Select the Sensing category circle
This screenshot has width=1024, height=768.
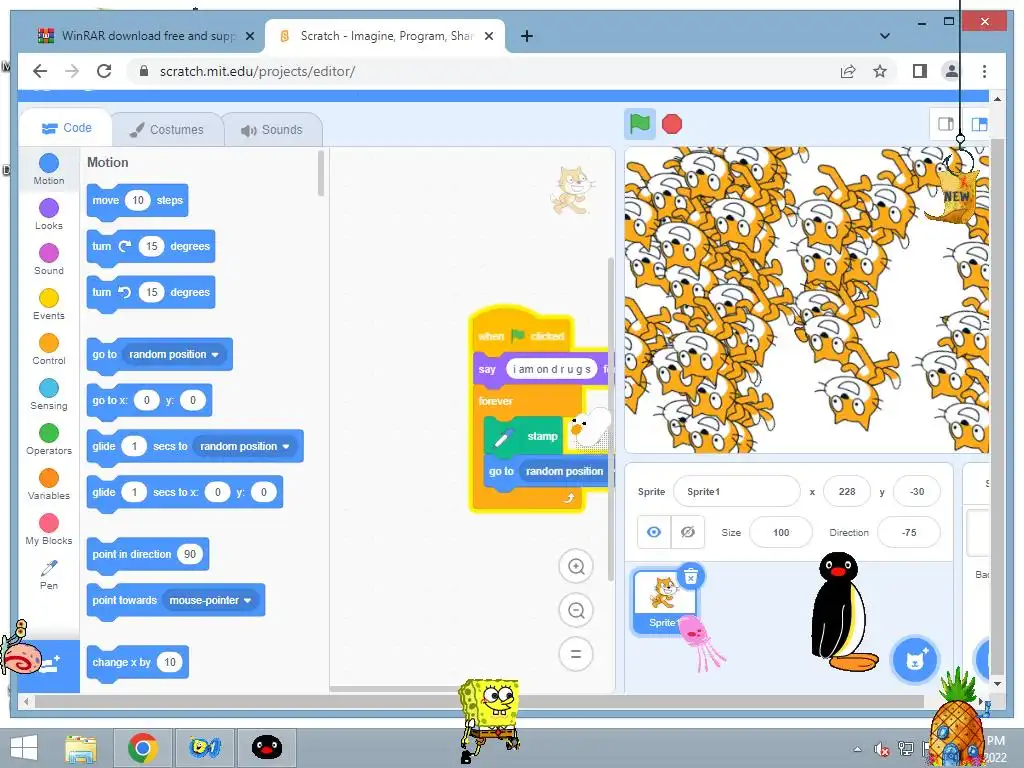point(49,388)
